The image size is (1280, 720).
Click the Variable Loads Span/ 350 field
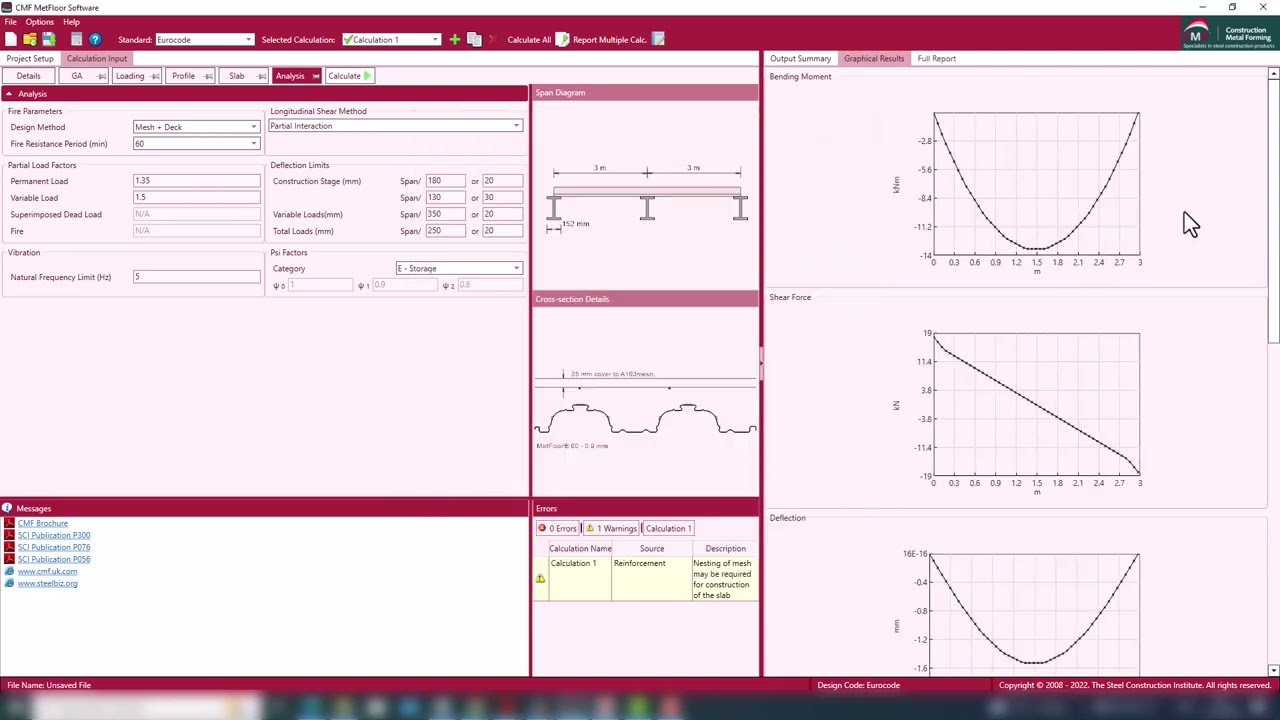coord(446,214)
